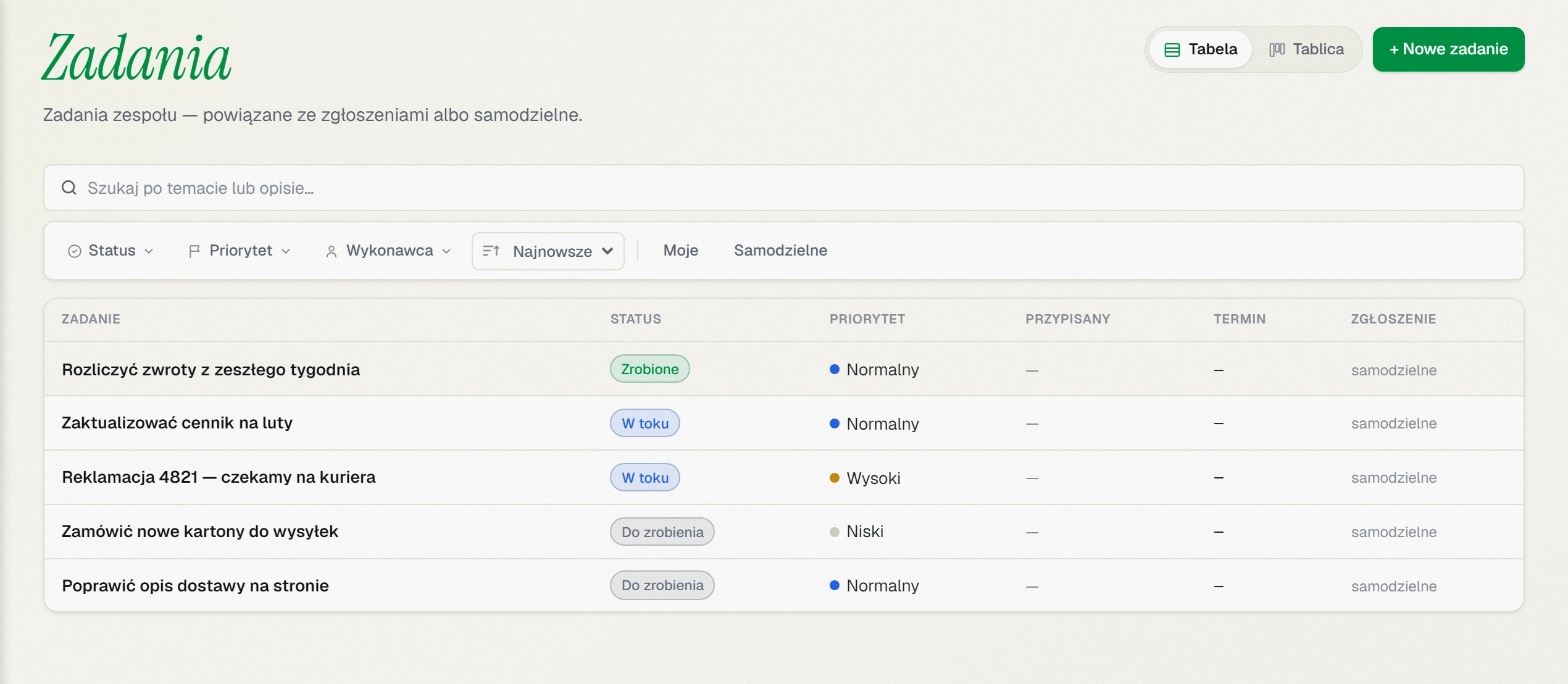Click W toku badge for Reklamacja 4821
The width and height of the screenshot is (1568, 684).
point(644,477)
